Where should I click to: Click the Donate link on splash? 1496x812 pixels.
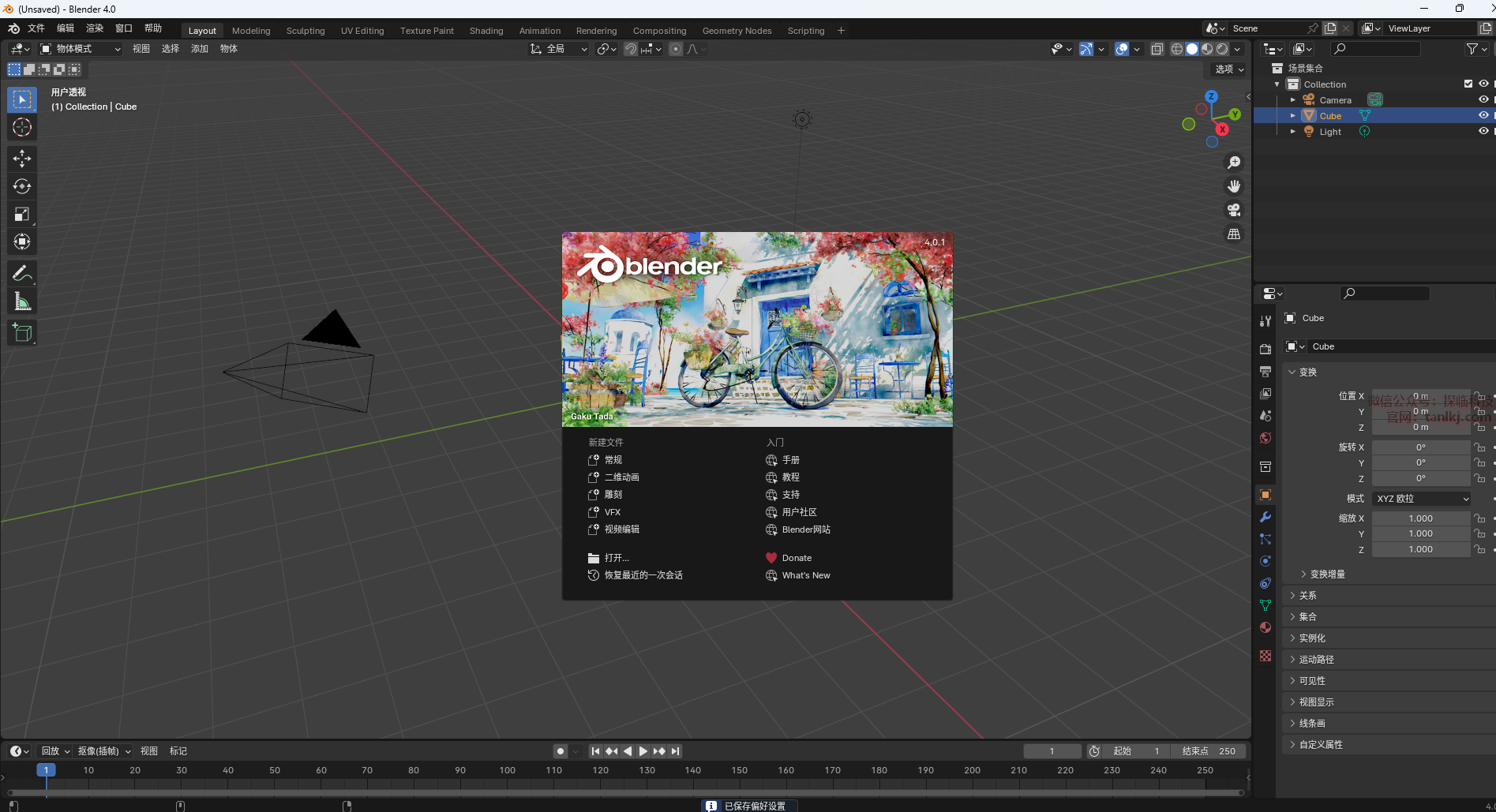796,558
